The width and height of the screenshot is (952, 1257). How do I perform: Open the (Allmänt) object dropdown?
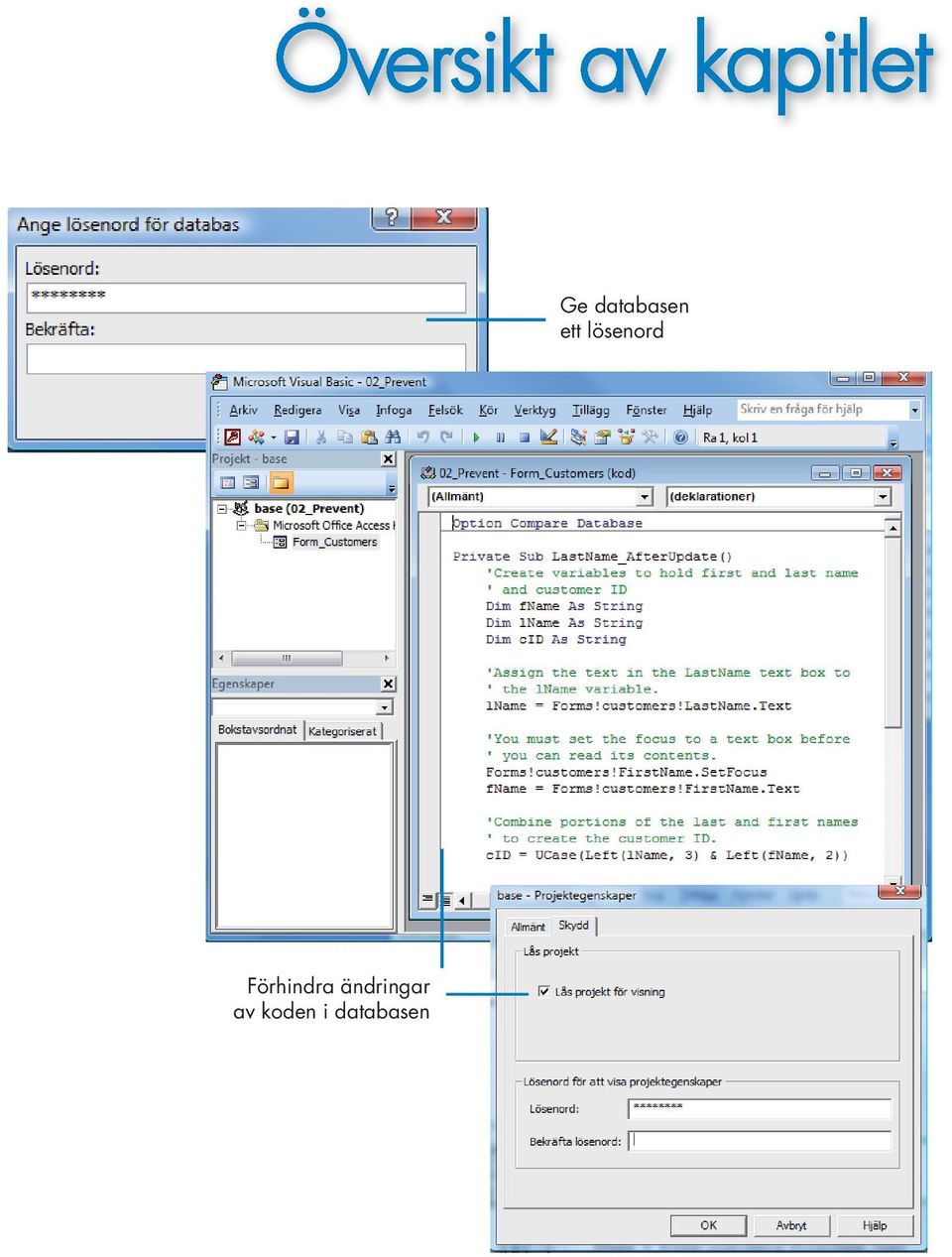(x=645, y=497)
